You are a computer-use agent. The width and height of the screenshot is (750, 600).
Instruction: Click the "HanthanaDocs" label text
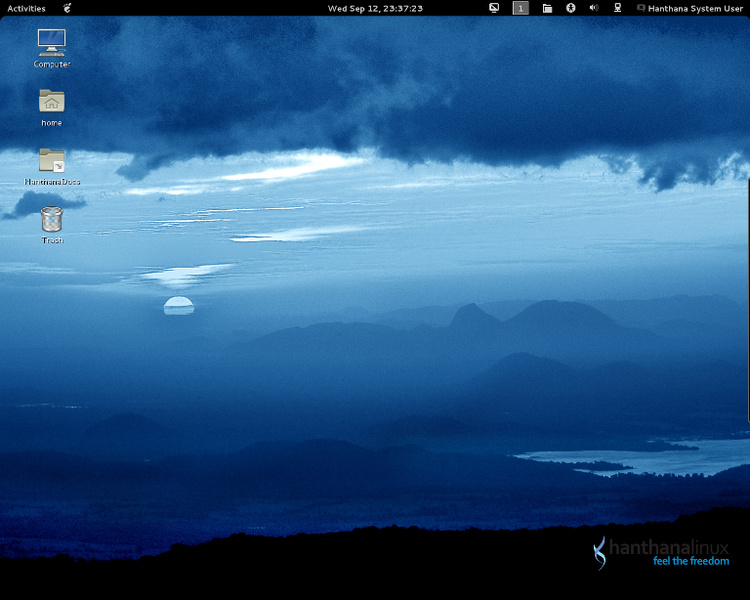52,182
